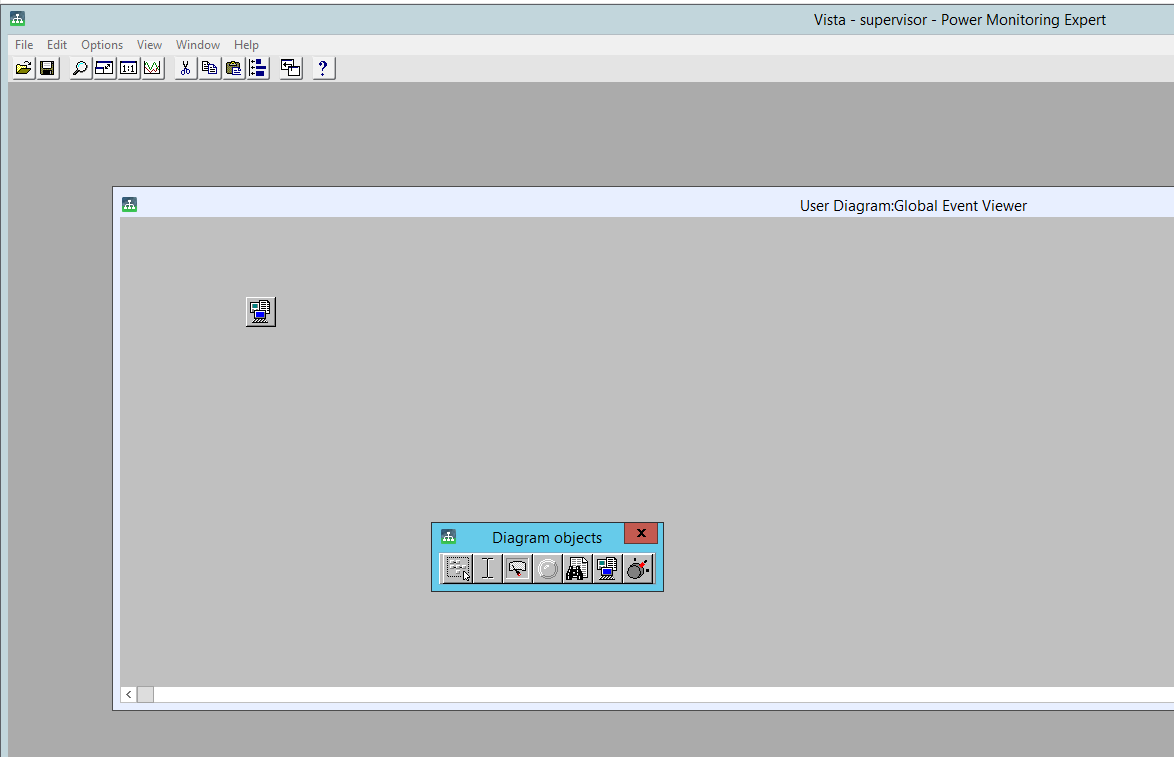Image resolution: width=1174 pixels, height=757 pixels.
Task: Open the Help menu
Action: (246, 45)
